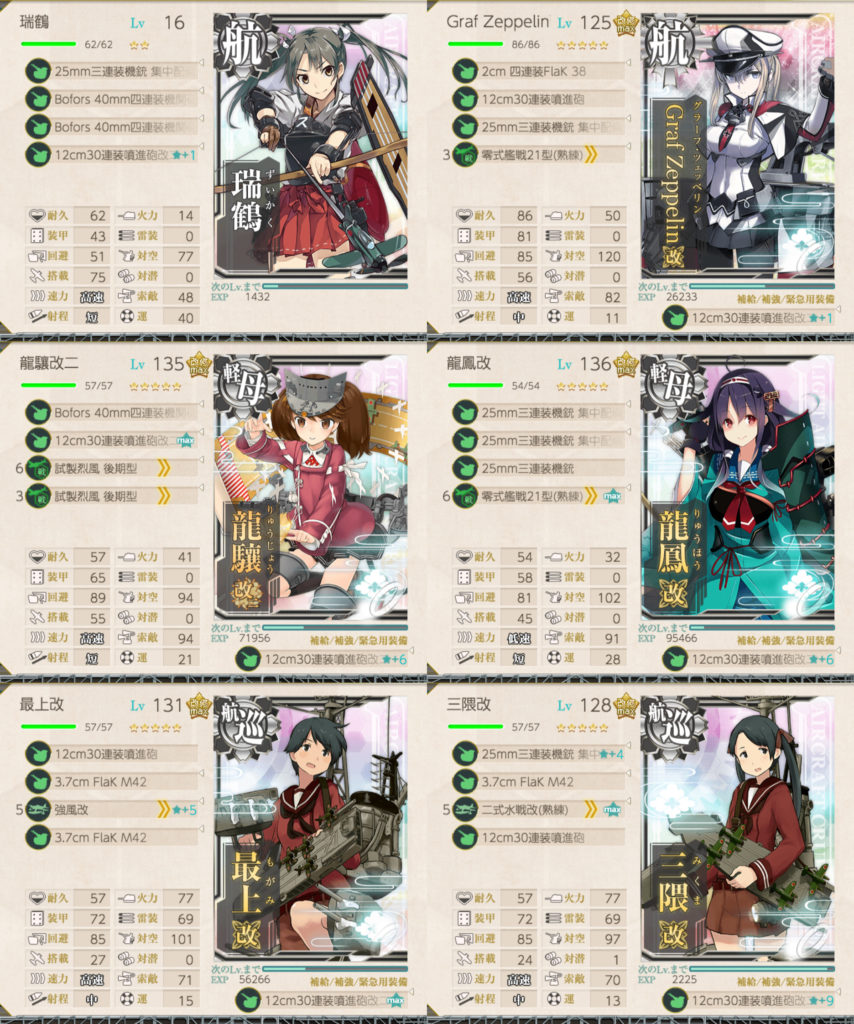The width and height of the screenshot is (854, 1024).
Task: Click Ryuho Kai's reinforcement slot rocket launcher icon
Action: pos(675,660)
